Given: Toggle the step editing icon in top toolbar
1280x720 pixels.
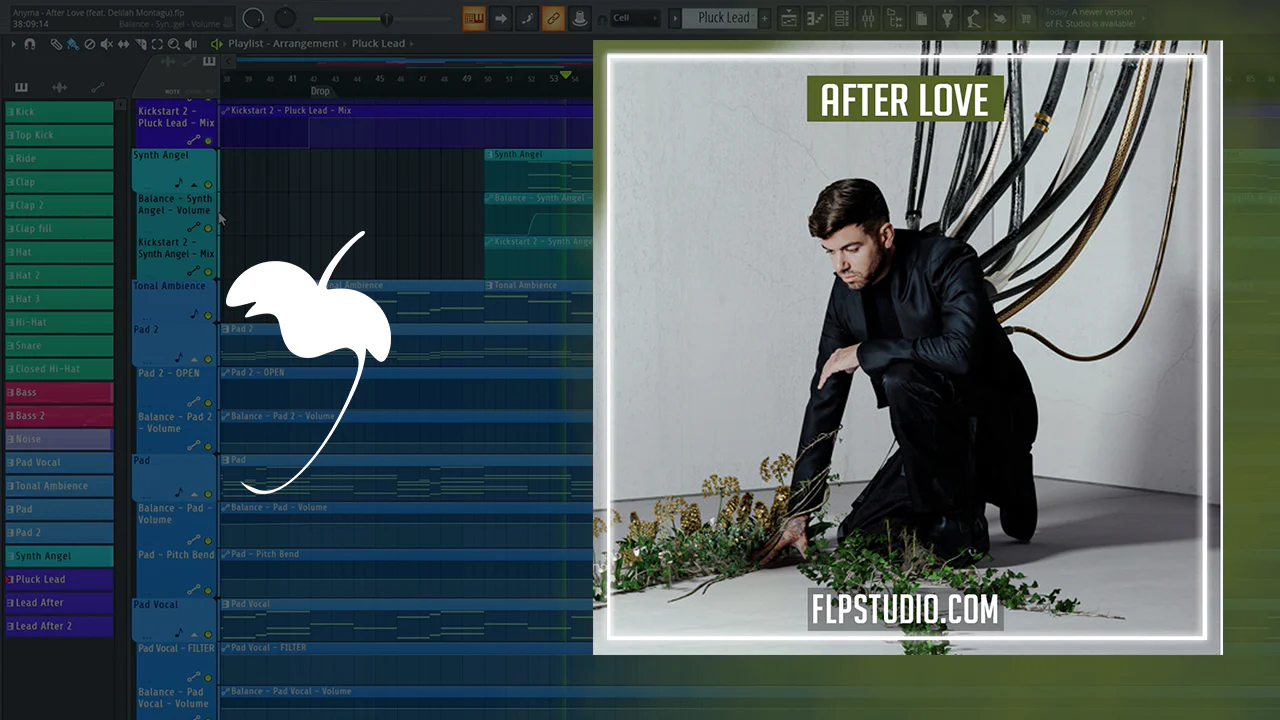Looking at the screenshot, I should coord(527,18).
